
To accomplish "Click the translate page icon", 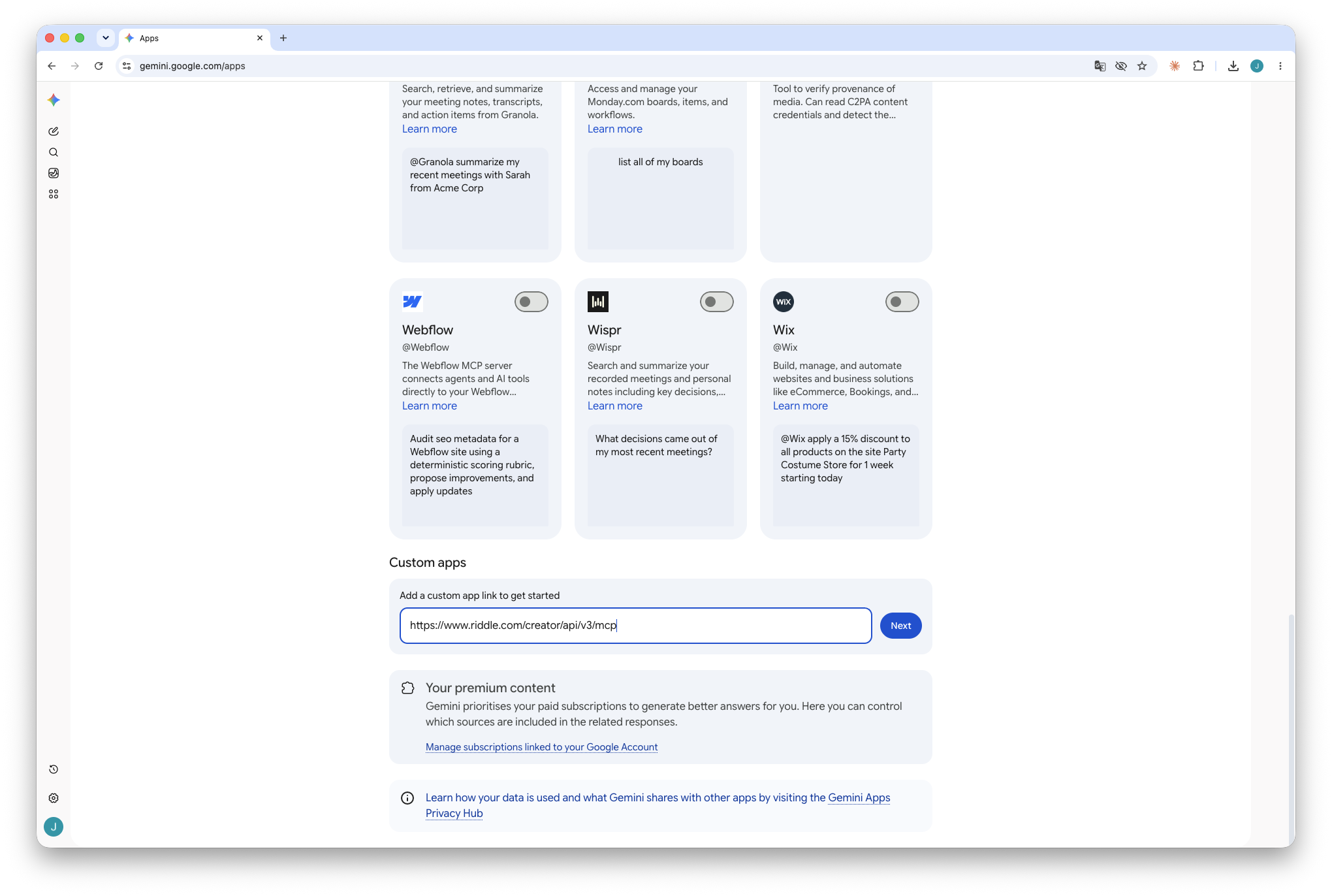I will pos(1100,66).
